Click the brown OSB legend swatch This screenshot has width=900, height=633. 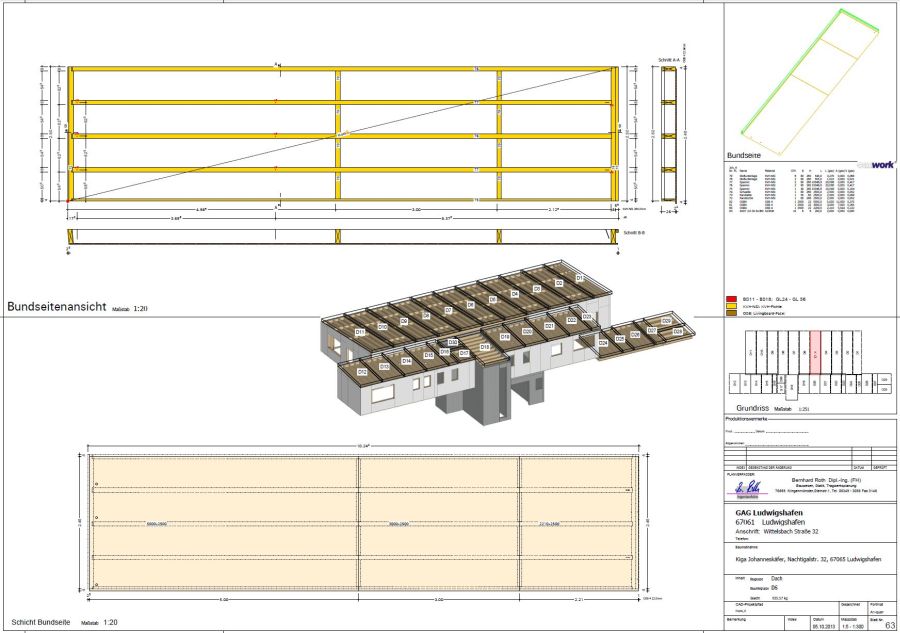(x=731, y=313)
